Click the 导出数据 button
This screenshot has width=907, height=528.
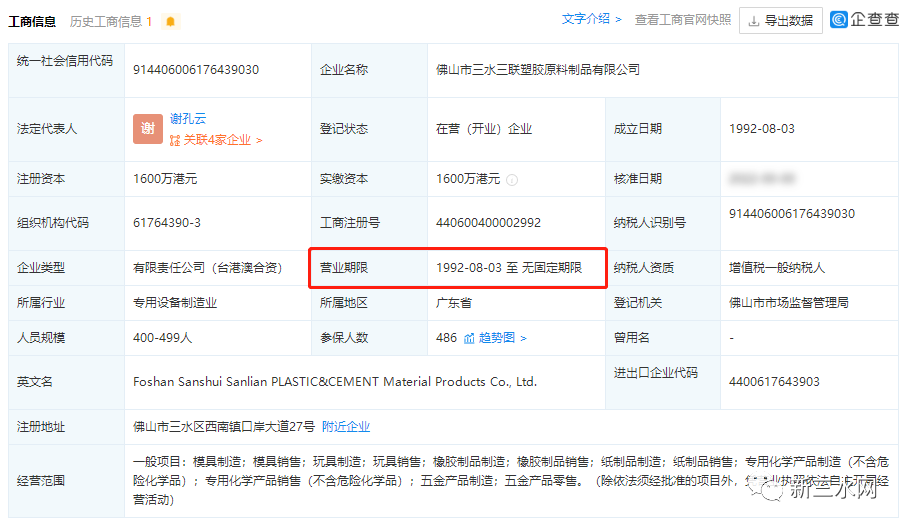point(781,21)
